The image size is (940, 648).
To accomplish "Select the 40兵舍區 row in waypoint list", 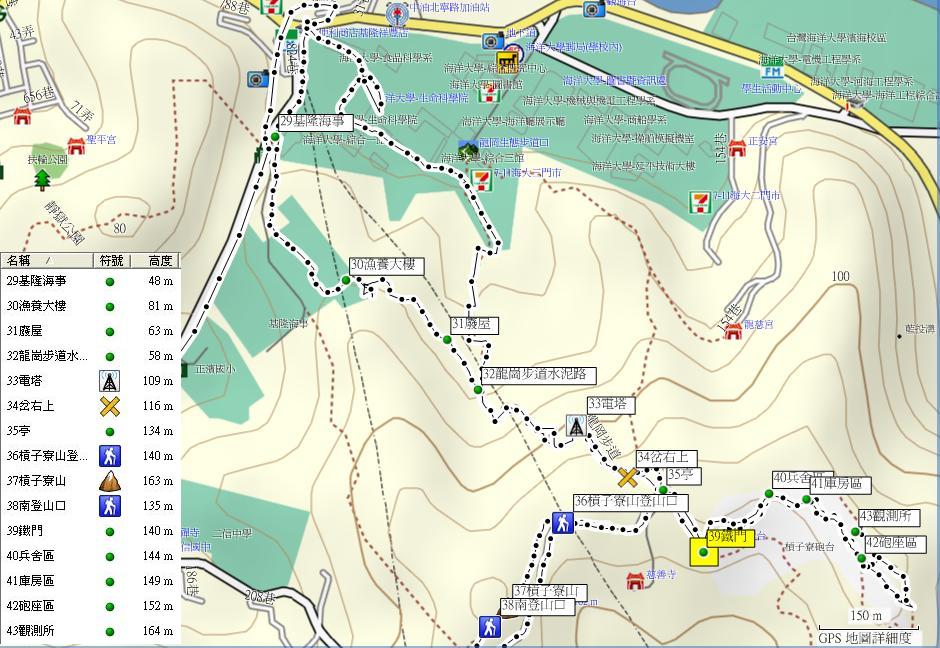I will click(x=90, y=556).
